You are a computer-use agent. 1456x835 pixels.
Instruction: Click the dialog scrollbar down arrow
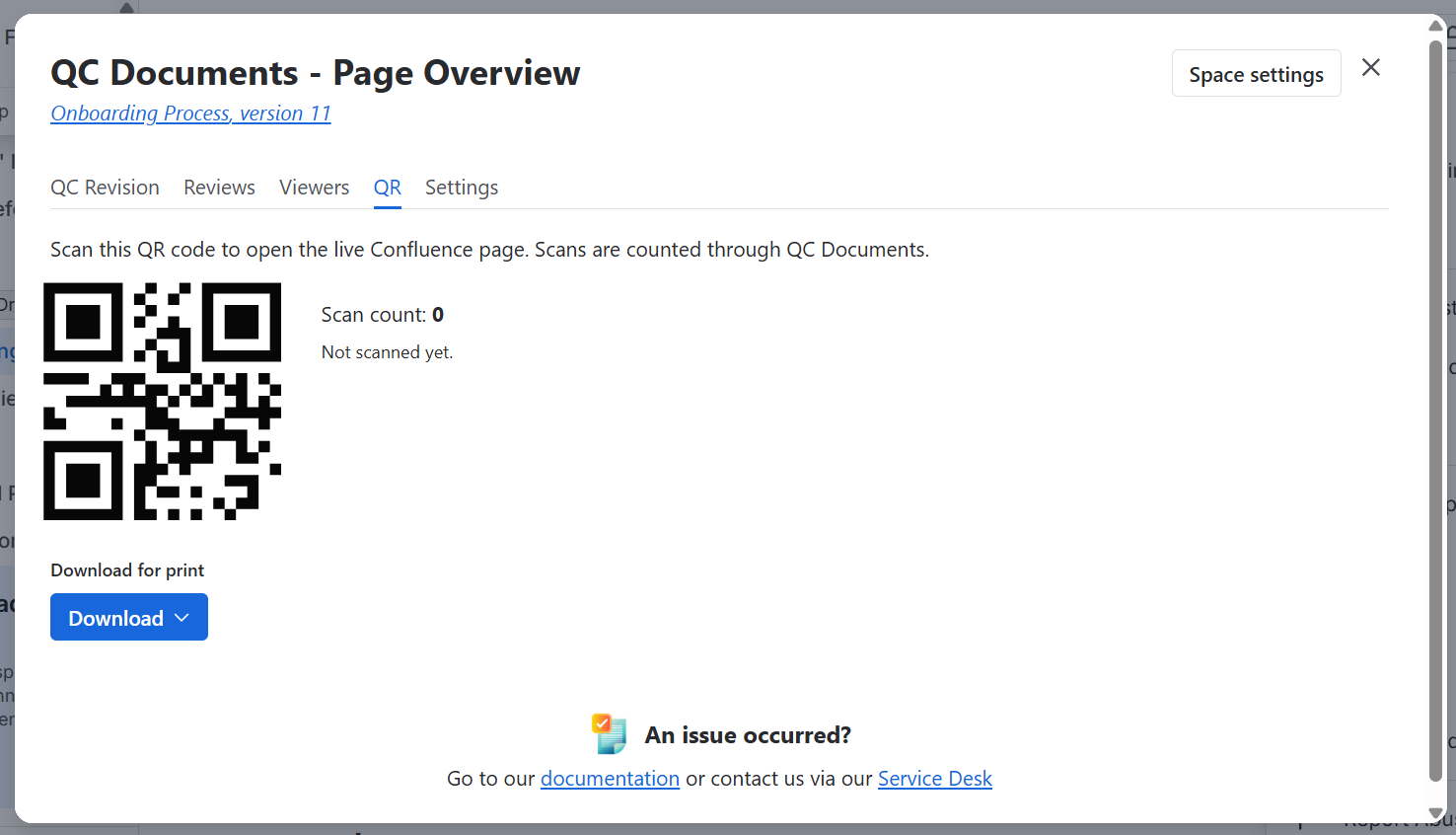coord(1436,813)
